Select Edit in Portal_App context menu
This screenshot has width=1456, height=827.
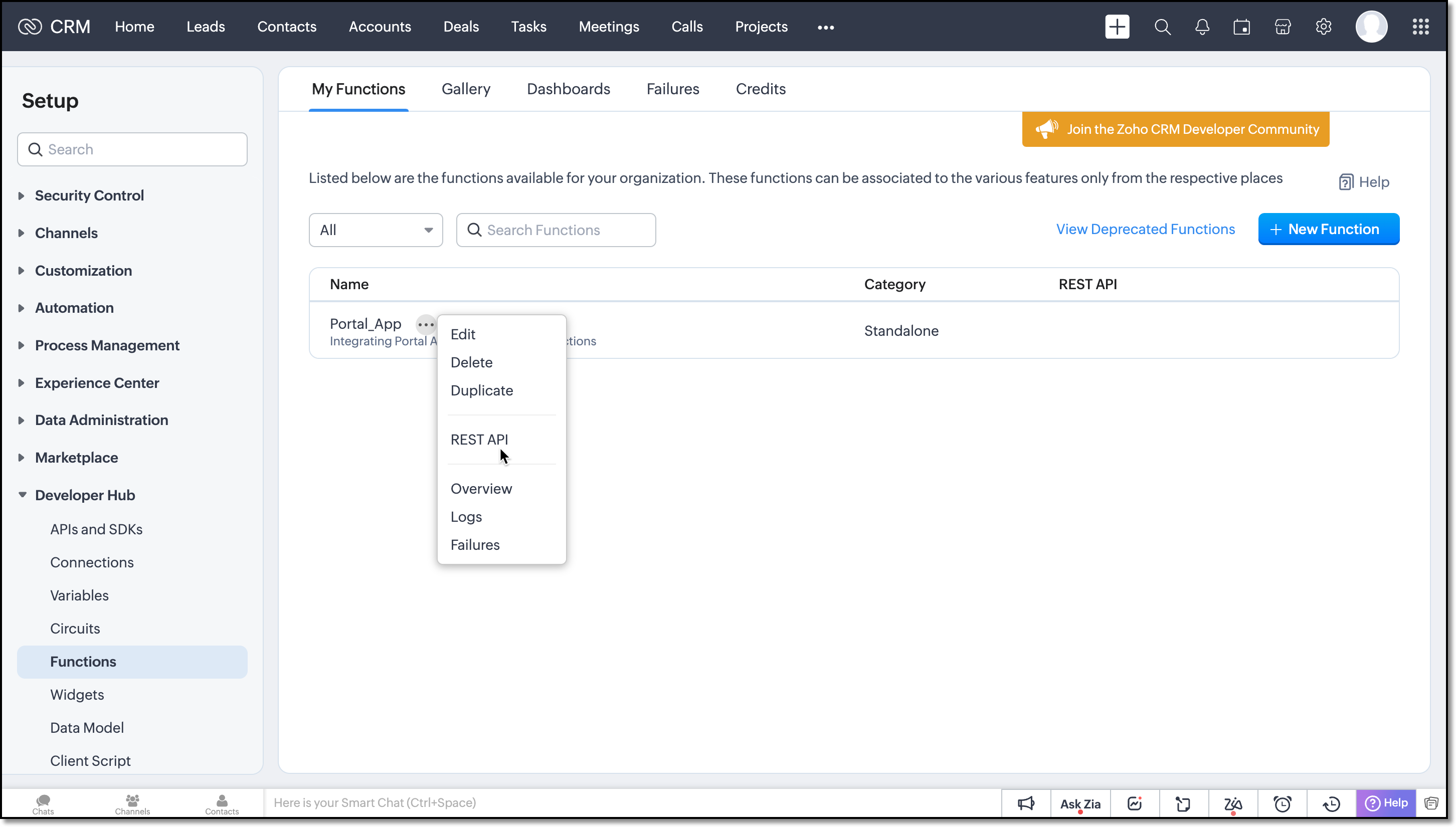click(463, 334)
